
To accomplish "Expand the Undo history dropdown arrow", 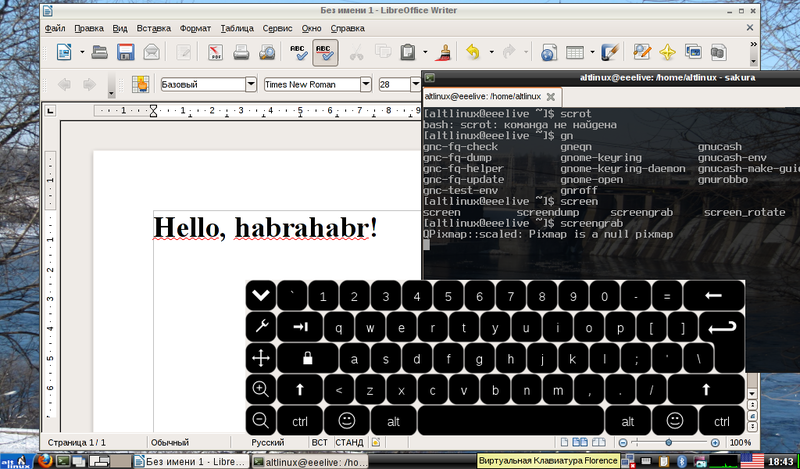I will [x=491, y=52].
